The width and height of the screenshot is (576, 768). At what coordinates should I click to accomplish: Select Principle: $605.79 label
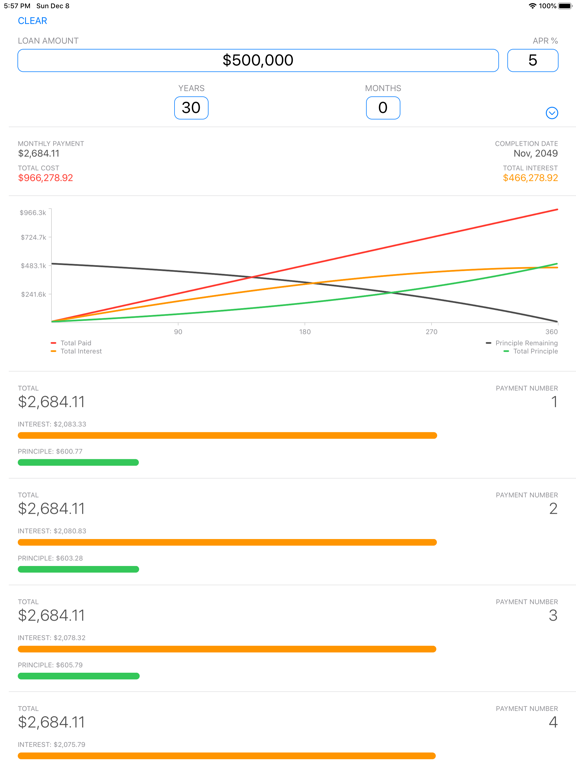pyautogui.click(x=50, y=665)
